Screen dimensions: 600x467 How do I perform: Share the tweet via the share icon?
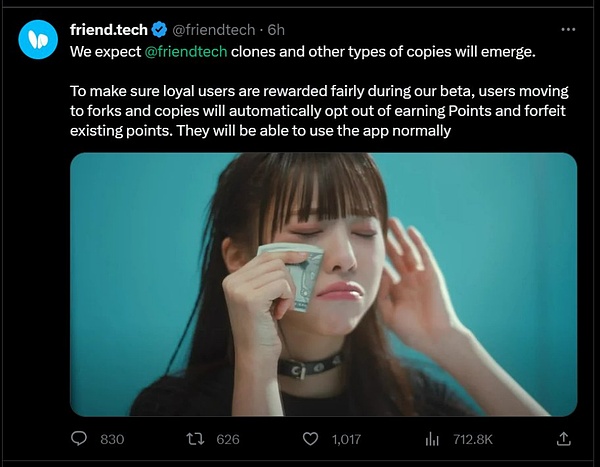tap(564, 438)
